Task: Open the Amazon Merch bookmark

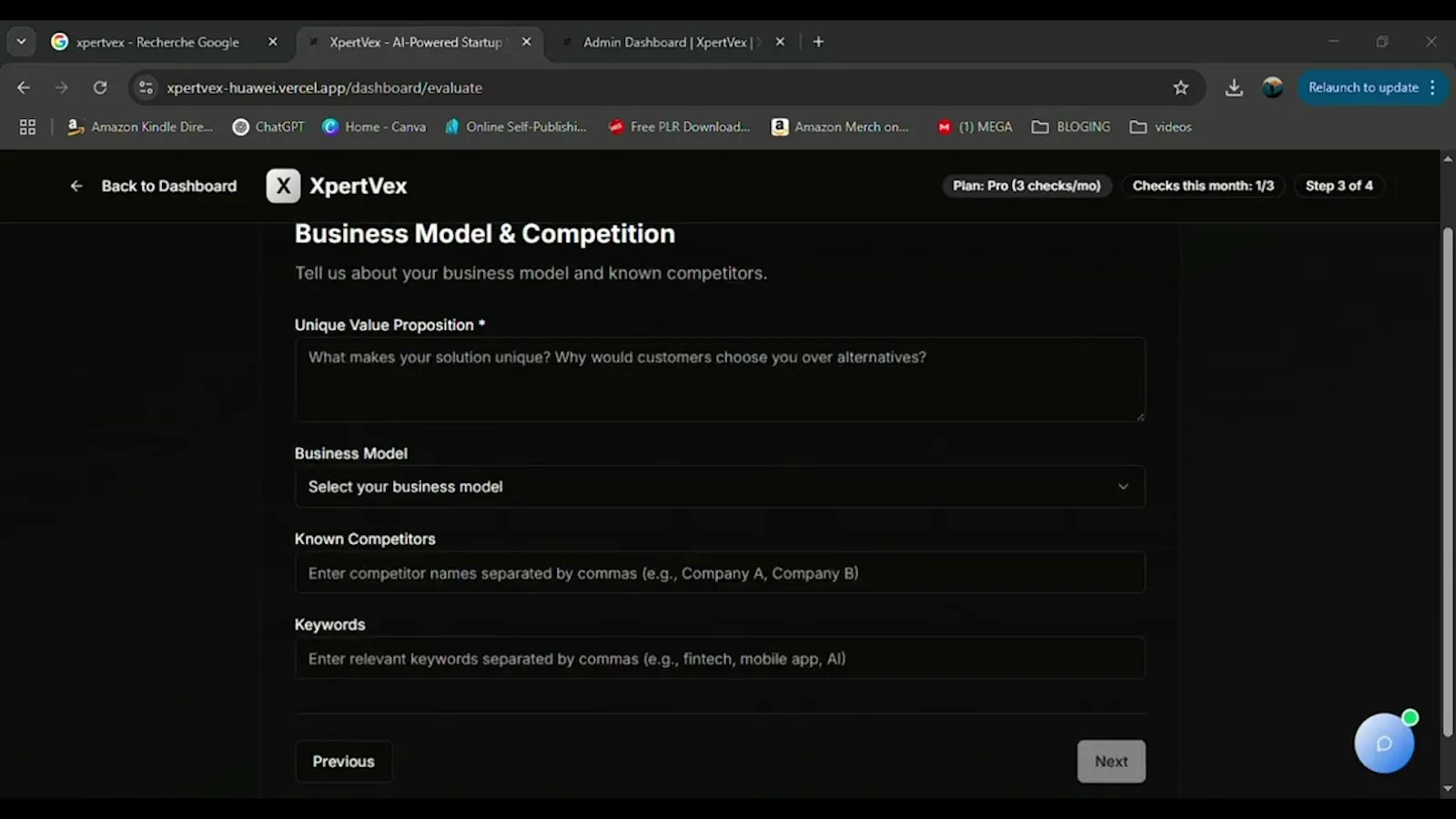Action: tap(840, 126)
